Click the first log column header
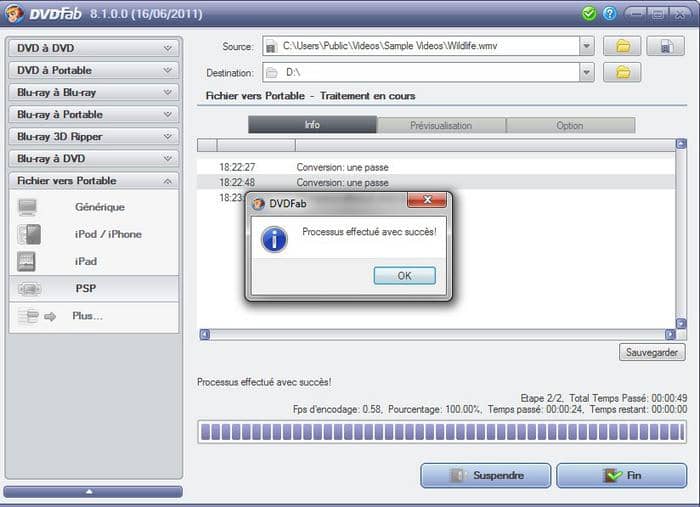This screenshot has width=700, height=507. coord(207,145)
